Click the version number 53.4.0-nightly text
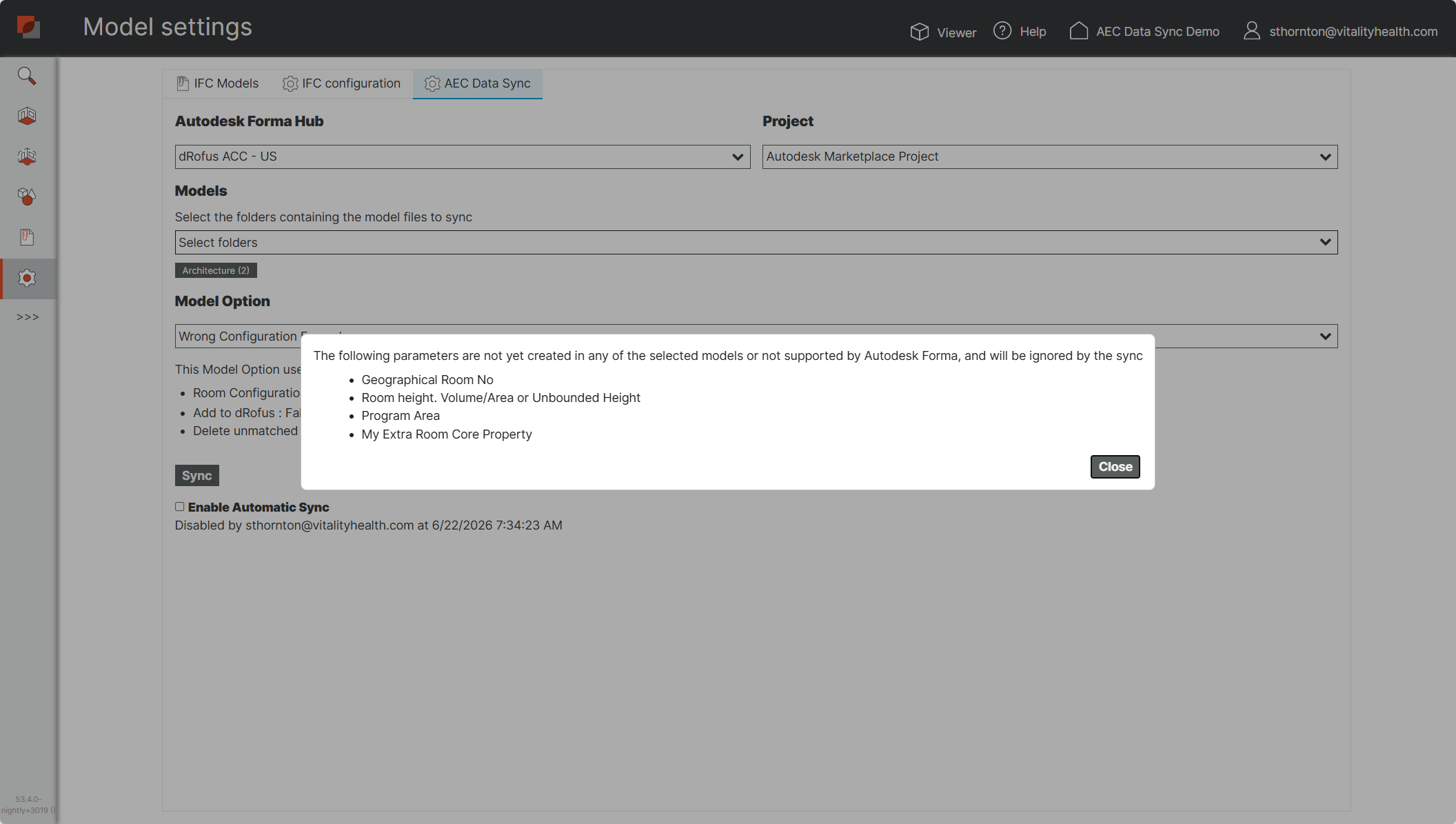1456x824 pixels. tap(28, 805)
